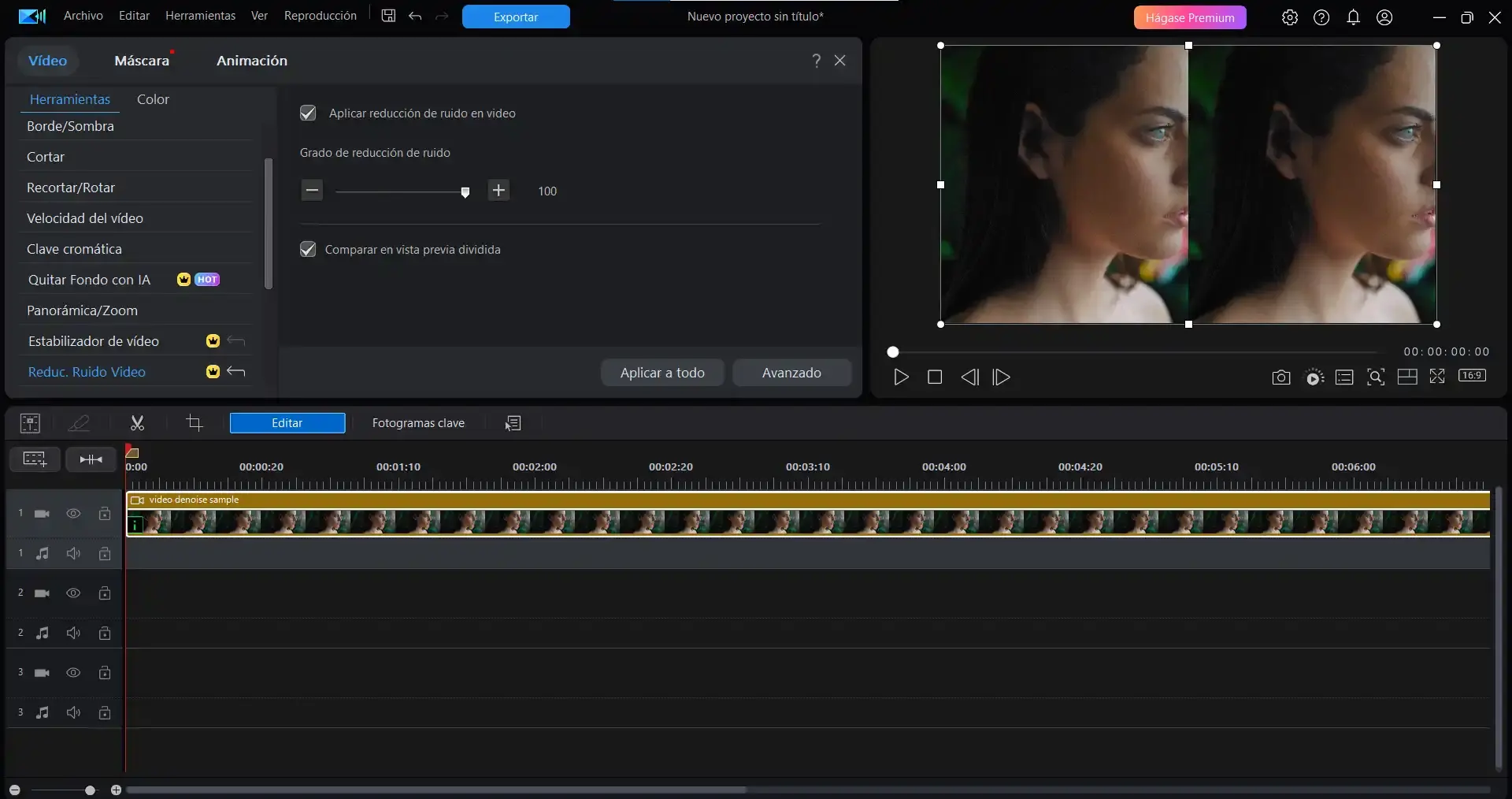Select 'Quitar Fondo con IA' in the tools list
Screen dimensions: 1512x799
pos(90,280)
